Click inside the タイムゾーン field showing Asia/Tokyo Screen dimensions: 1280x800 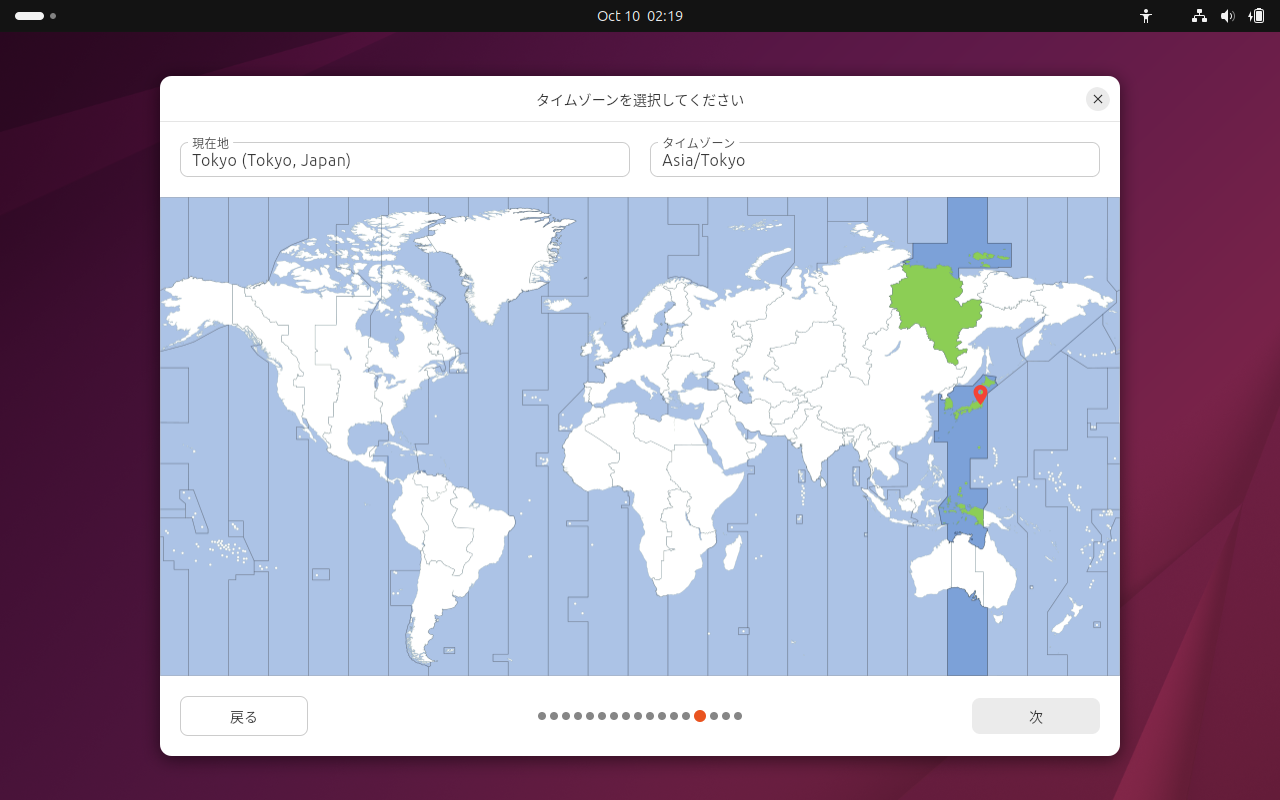point(874,160)
